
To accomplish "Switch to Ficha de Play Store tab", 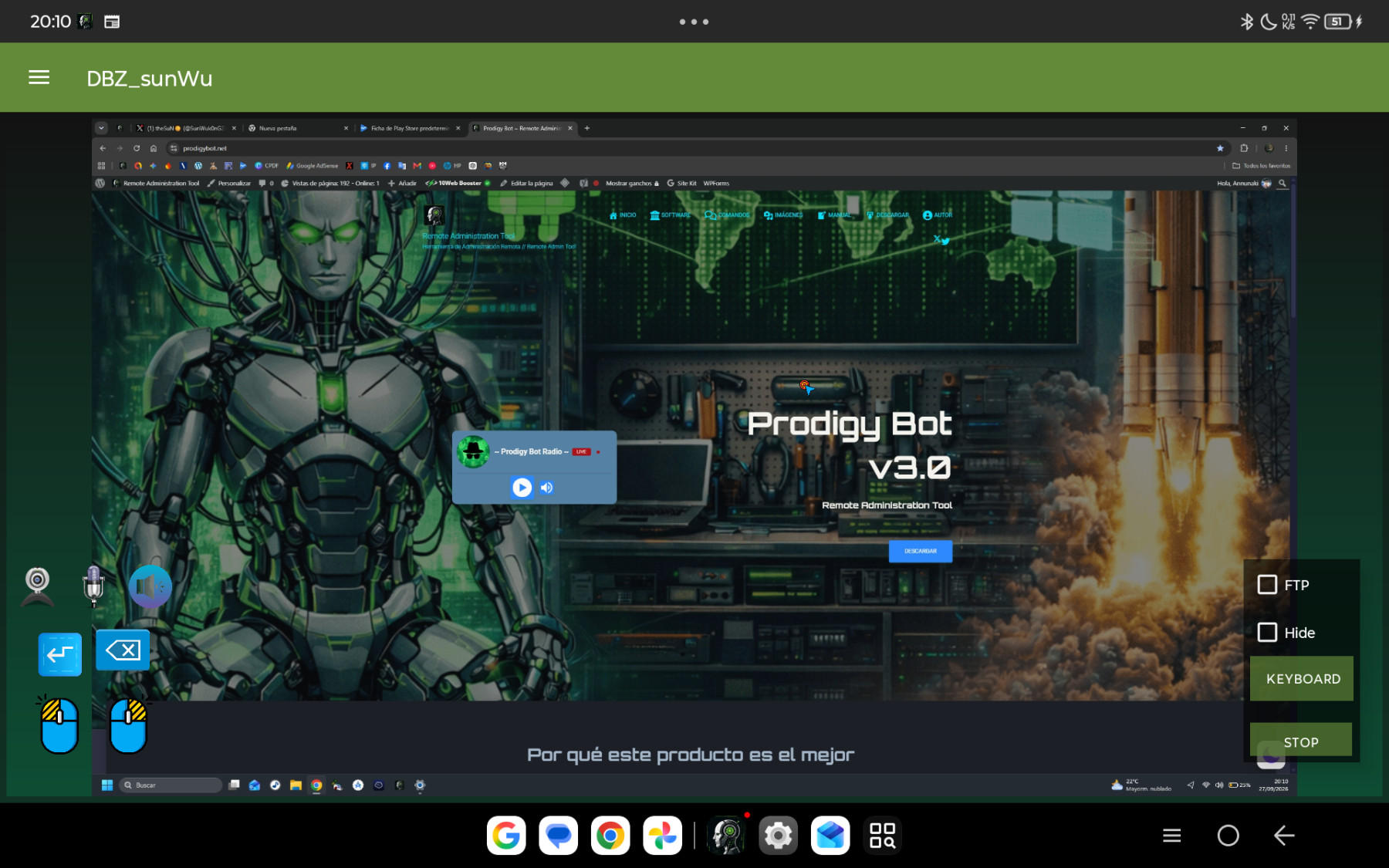I will point(411,128).
